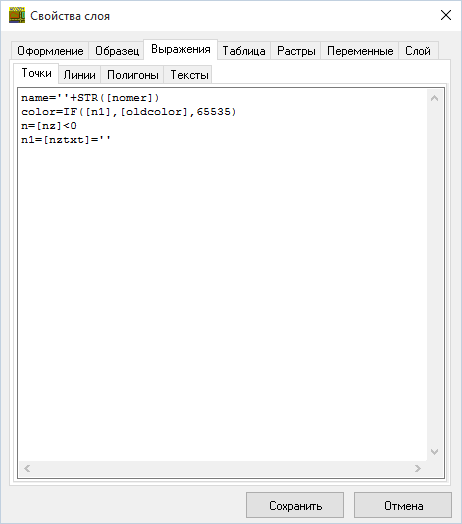Close the Свойства слоя dialog

point(446,15)
